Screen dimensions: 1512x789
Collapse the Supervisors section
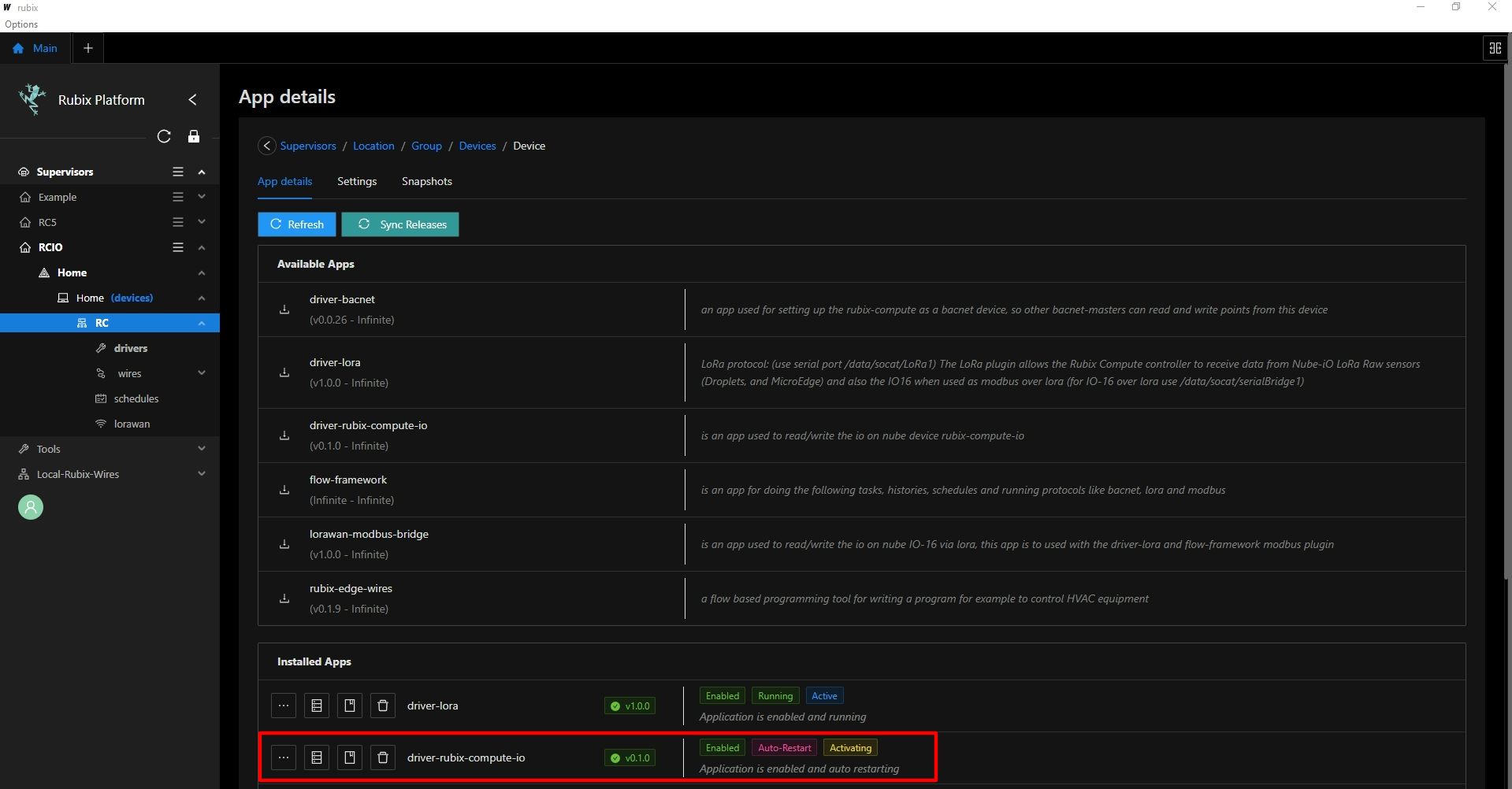point(202,172)
